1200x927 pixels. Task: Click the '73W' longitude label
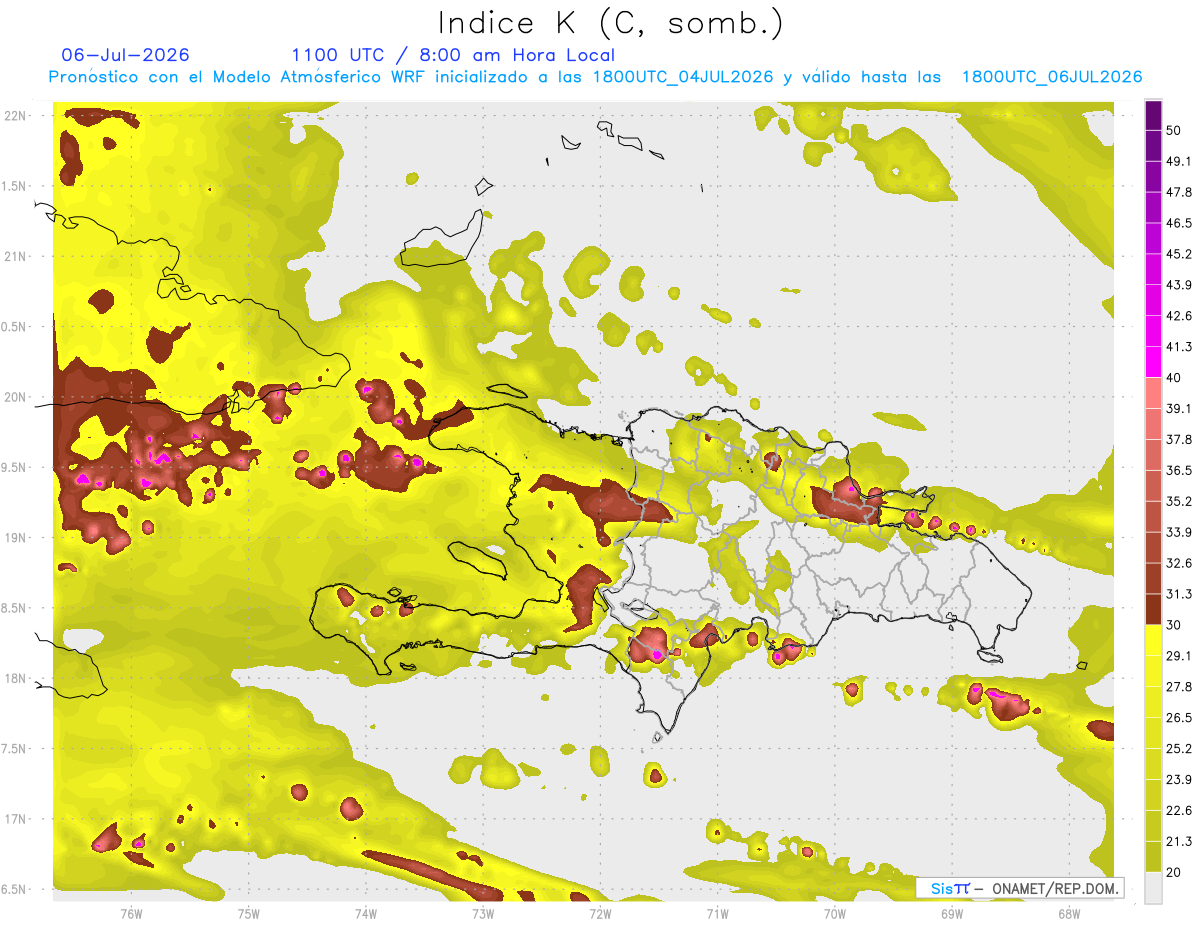click(x=482, y=914)
